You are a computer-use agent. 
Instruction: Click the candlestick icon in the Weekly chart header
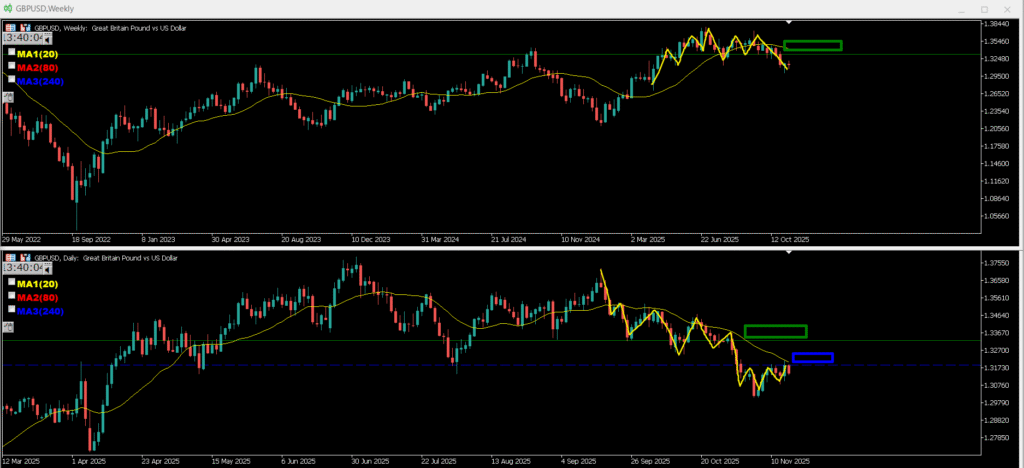(x=25, y=28)
